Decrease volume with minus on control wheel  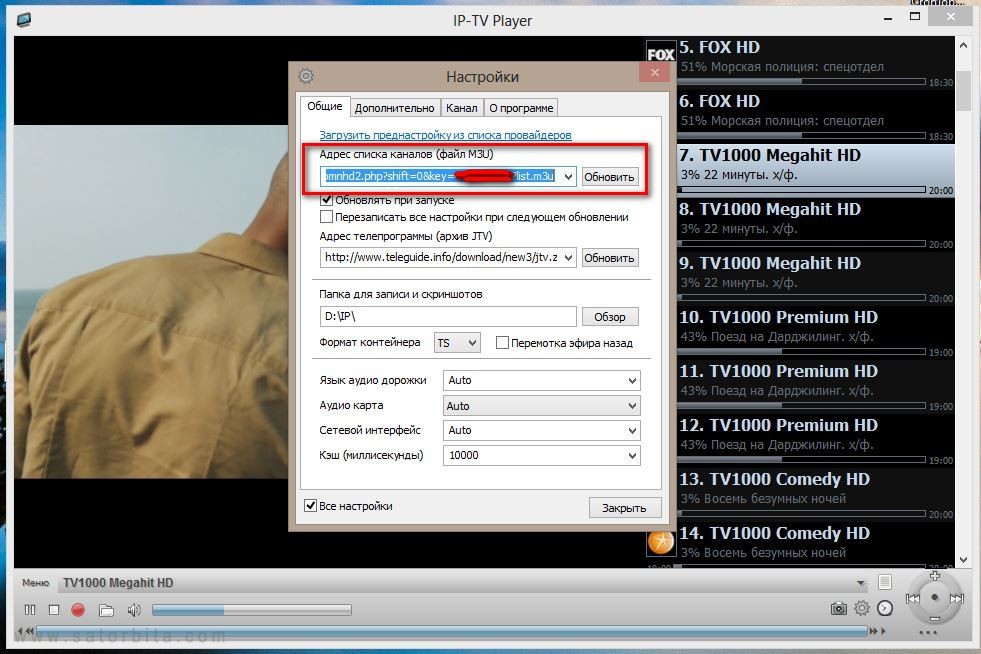coord(935,619)
